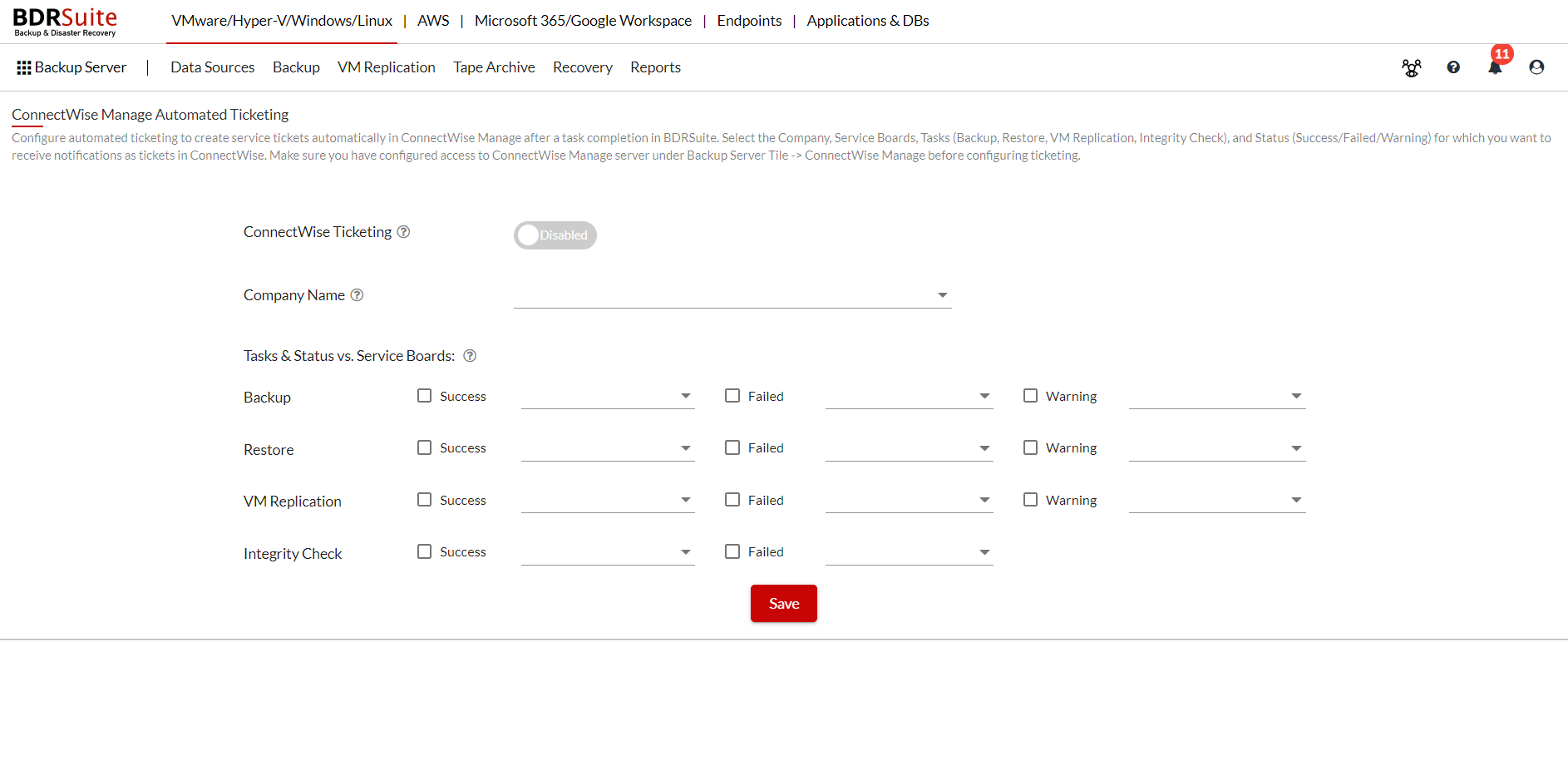Viewport: 1568px width, 761px height.
Task: Open the notifications bell with 11 alerts
Action: point(1495,67)
